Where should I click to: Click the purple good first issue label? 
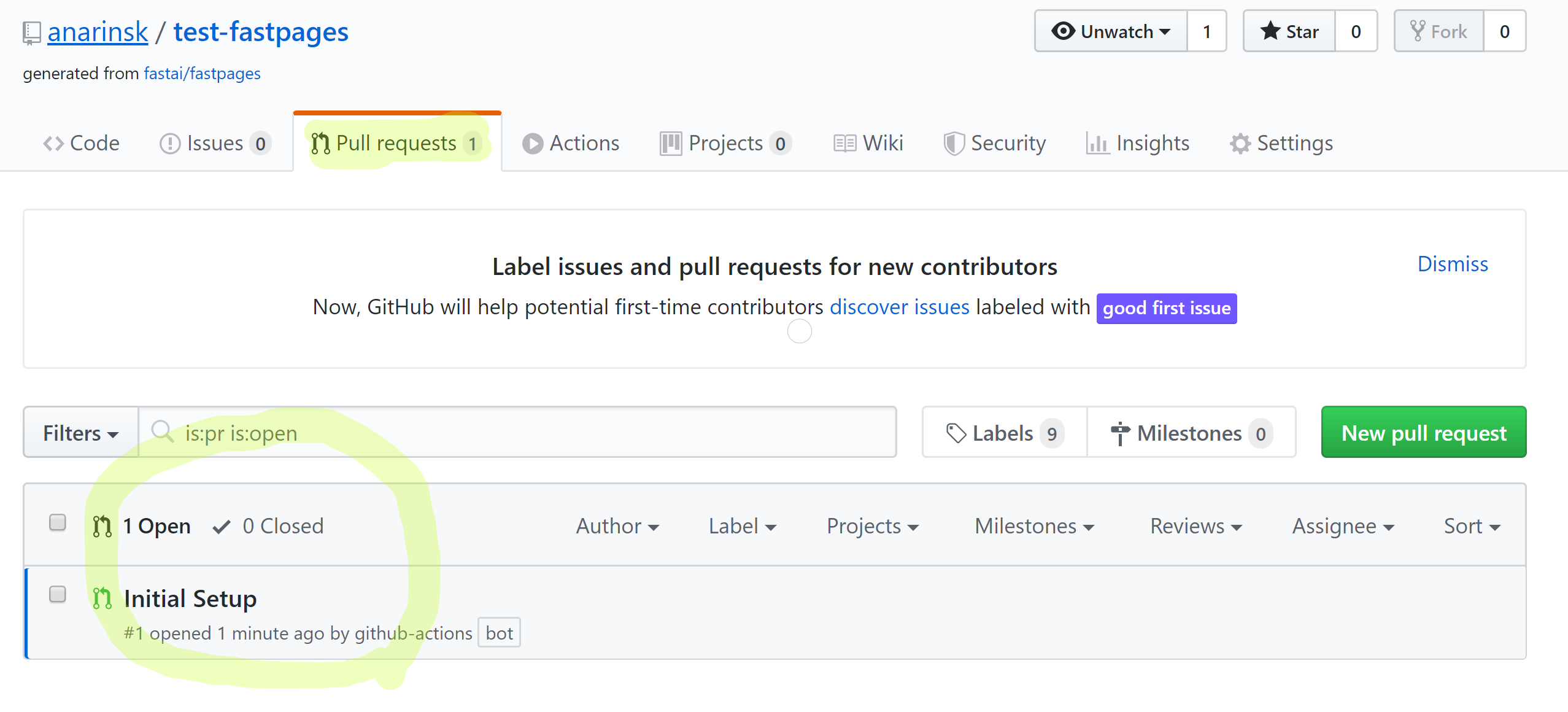coord(1166,308)
